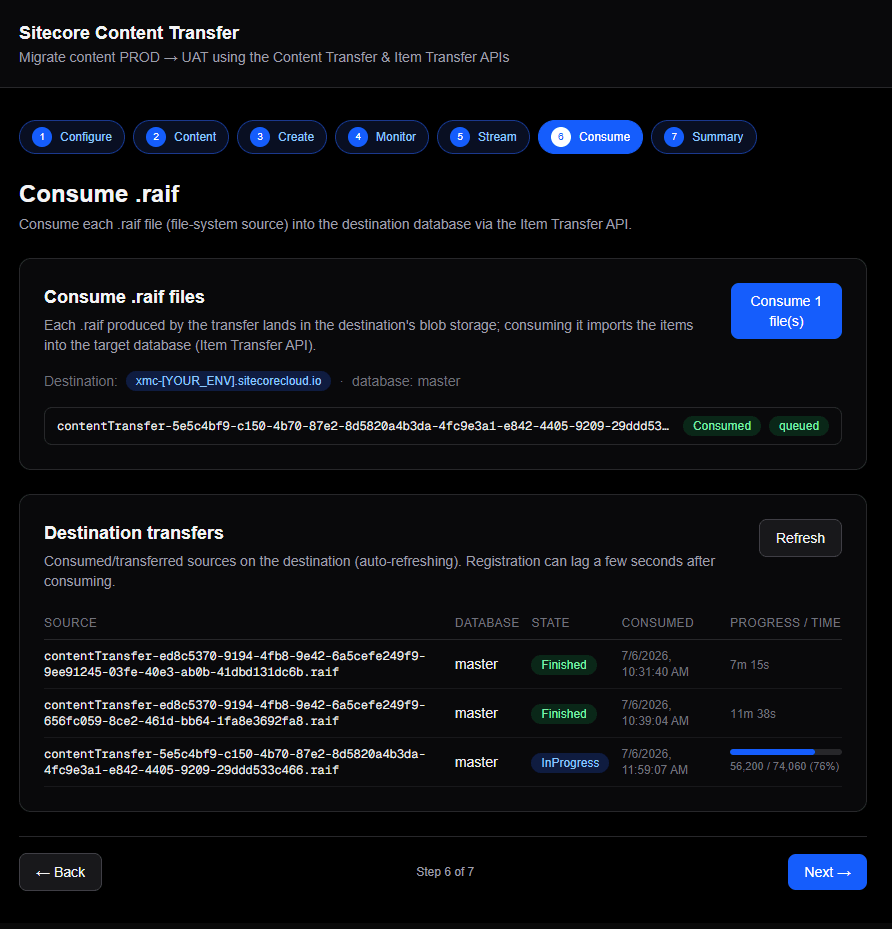Click the SOURCE column header

click(70, 623)
